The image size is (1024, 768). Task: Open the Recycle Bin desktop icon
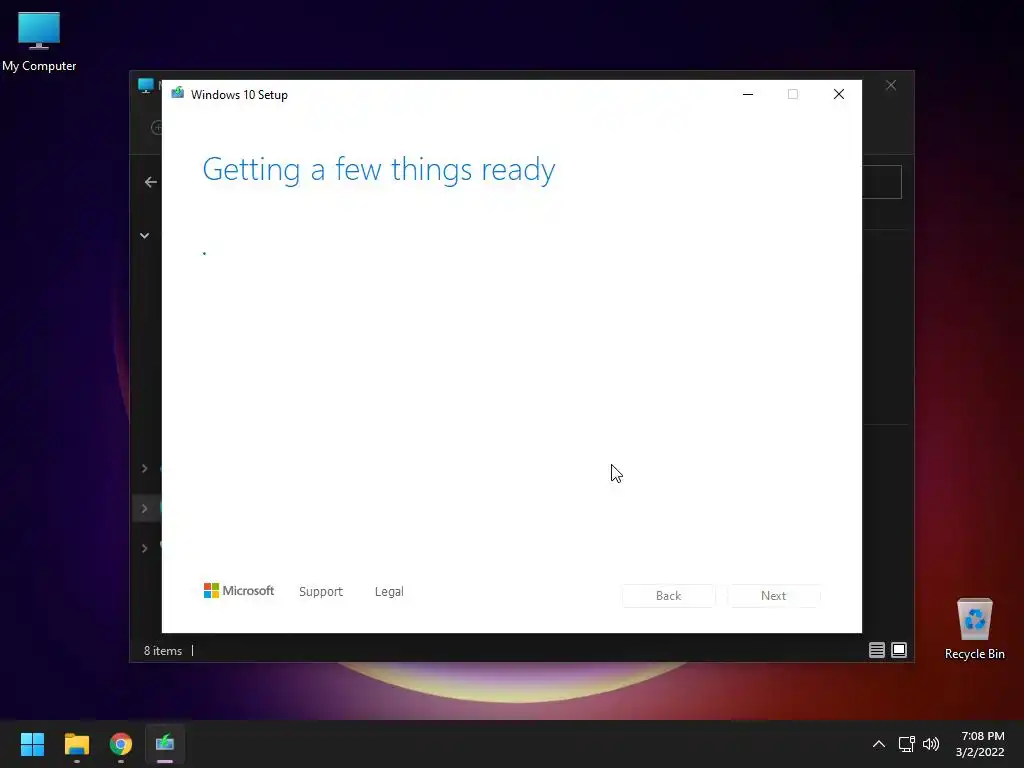click(974, 630)
